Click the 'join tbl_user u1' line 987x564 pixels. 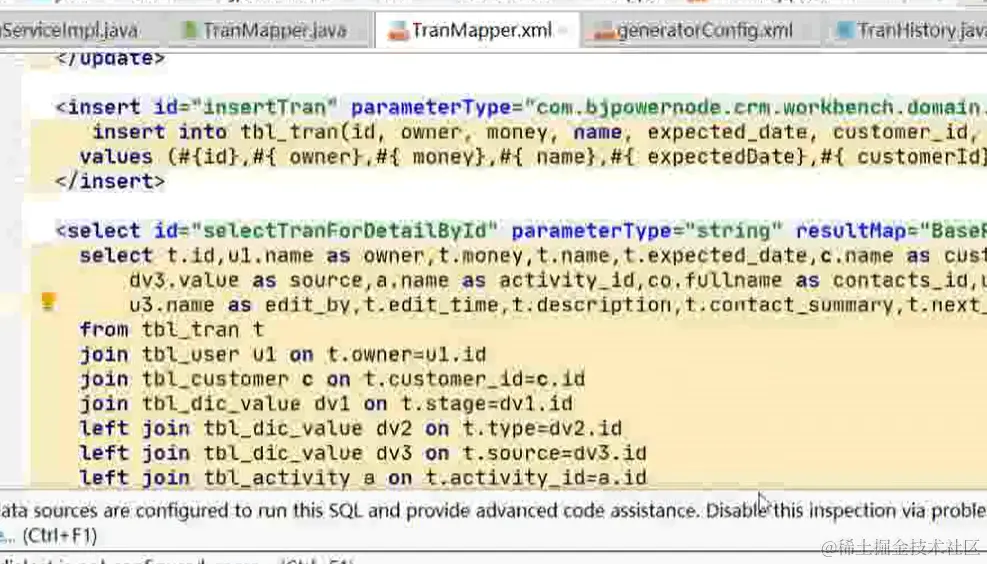coord(283,354)
